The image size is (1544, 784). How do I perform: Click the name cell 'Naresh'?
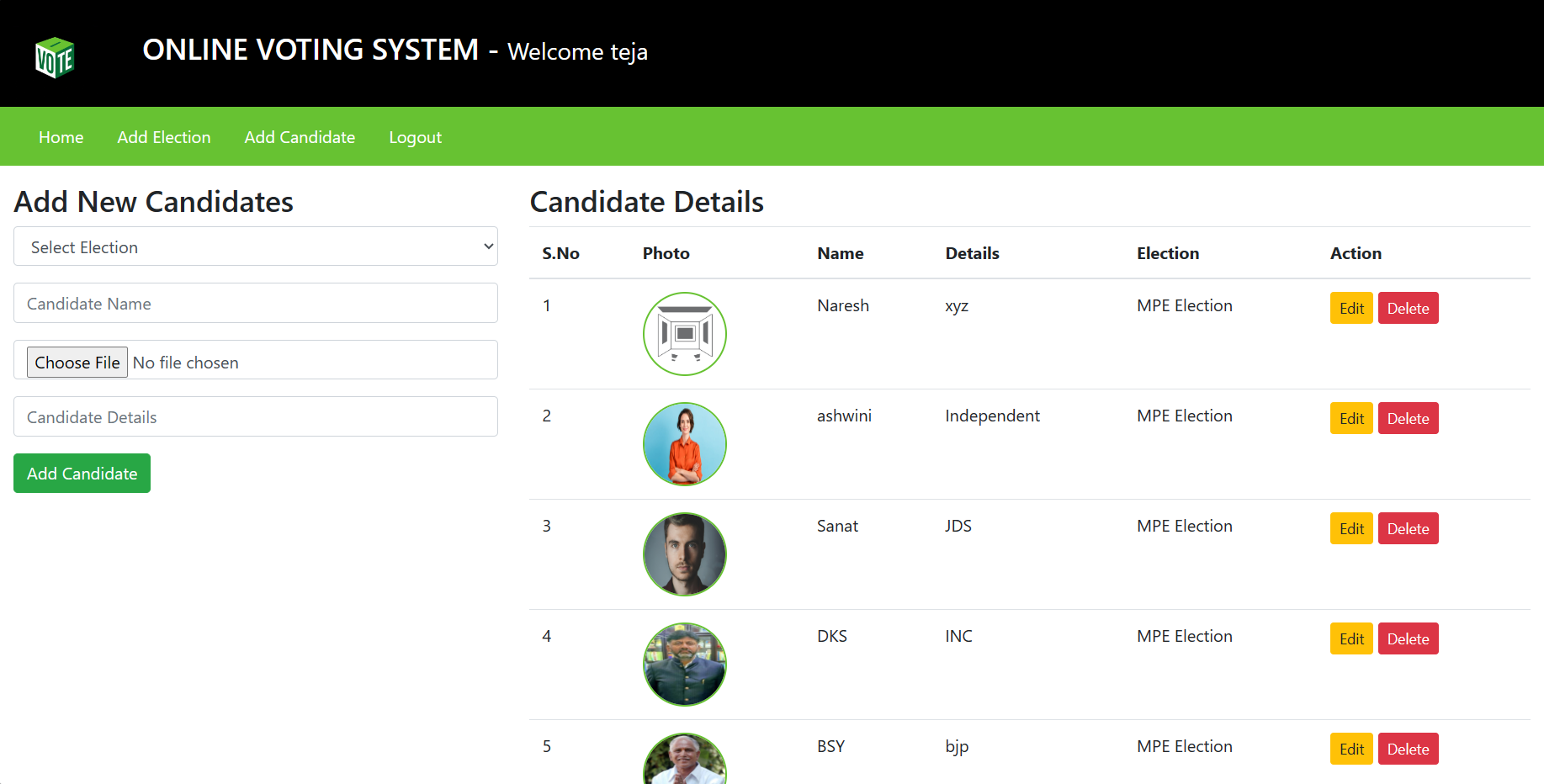pos(843,305)
